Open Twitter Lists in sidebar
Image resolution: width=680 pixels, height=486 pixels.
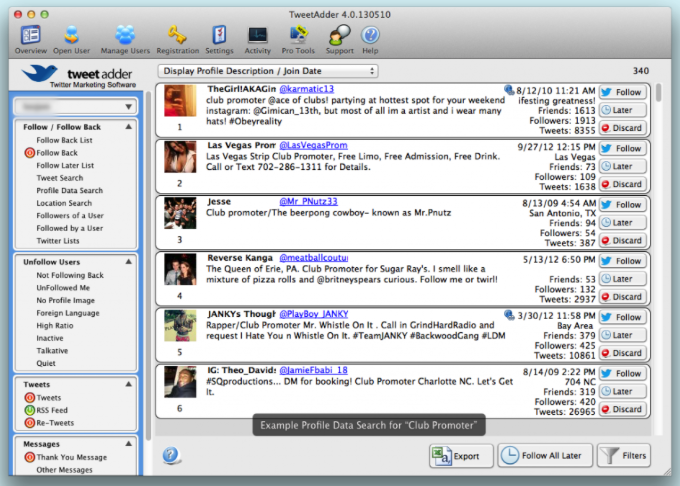(58, 241)
